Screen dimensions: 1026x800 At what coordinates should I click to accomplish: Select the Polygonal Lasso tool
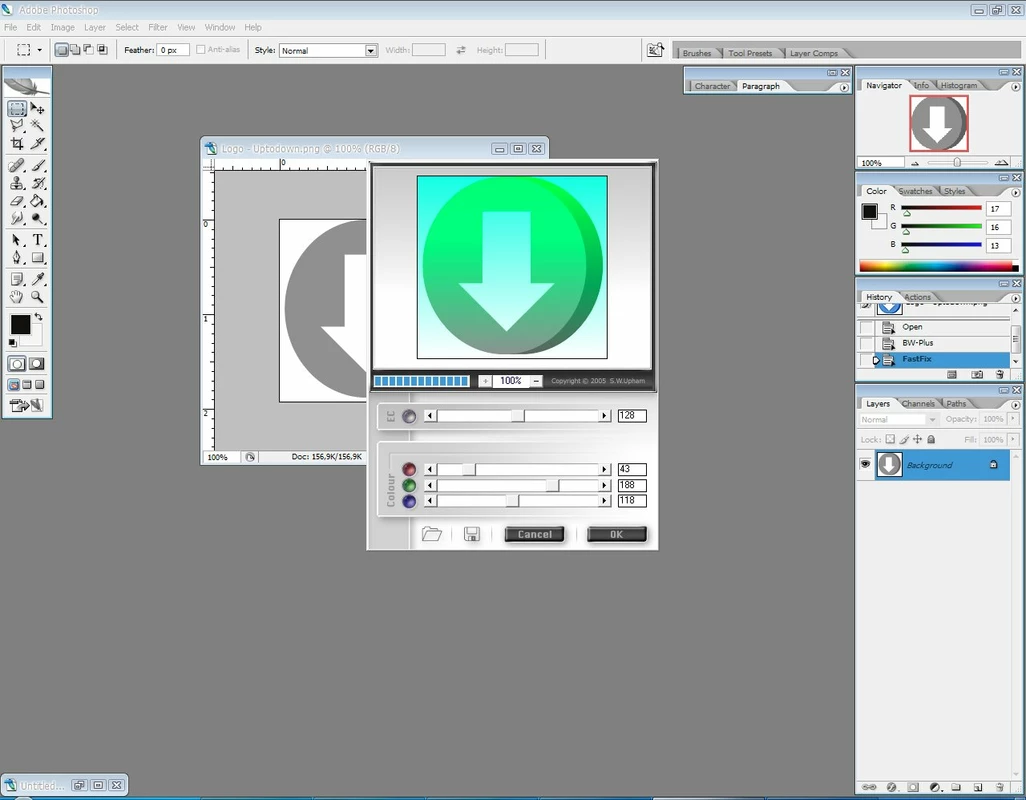(x=17, y=126)
